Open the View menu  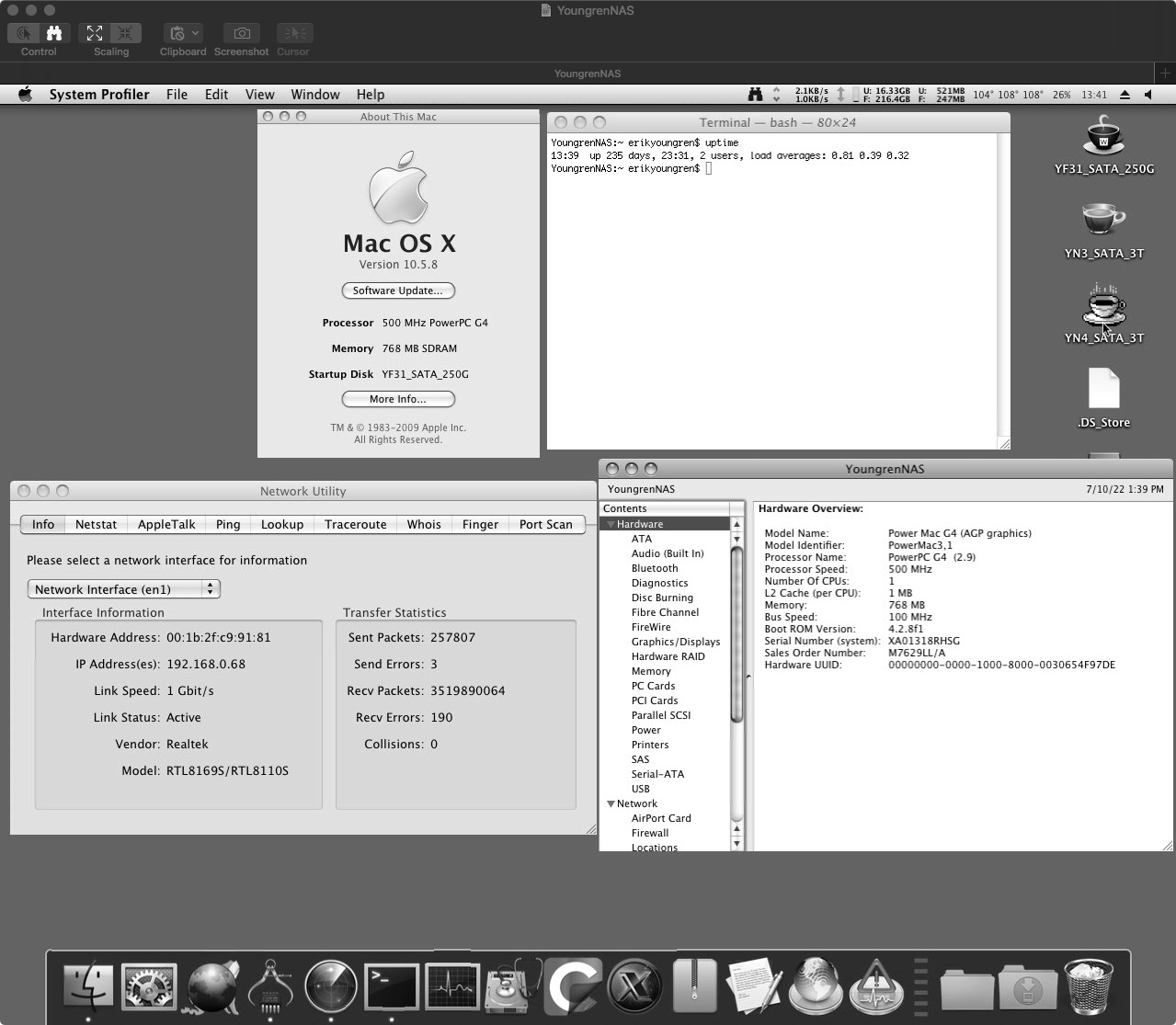pyautogui.click(x=259, y=95)
